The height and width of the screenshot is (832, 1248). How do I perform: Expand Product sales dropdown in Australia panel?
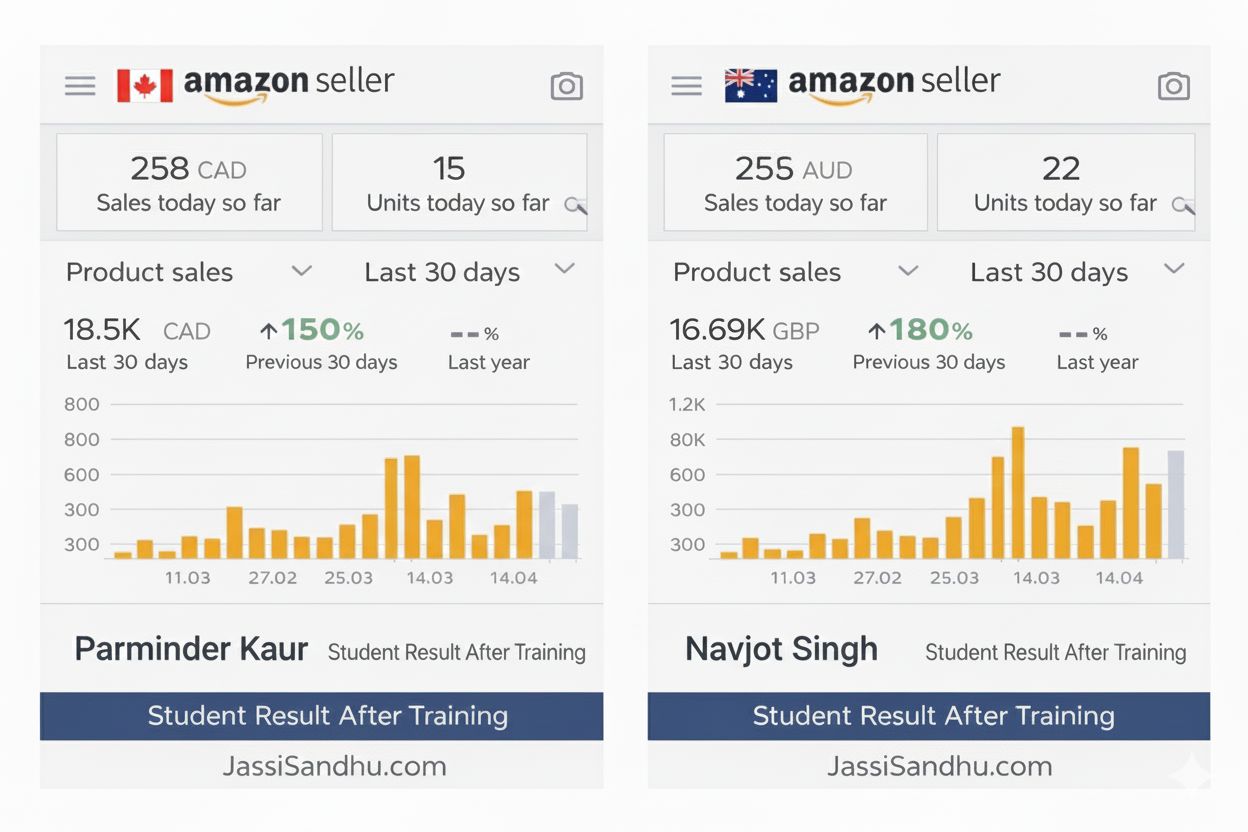pos(908,271)
